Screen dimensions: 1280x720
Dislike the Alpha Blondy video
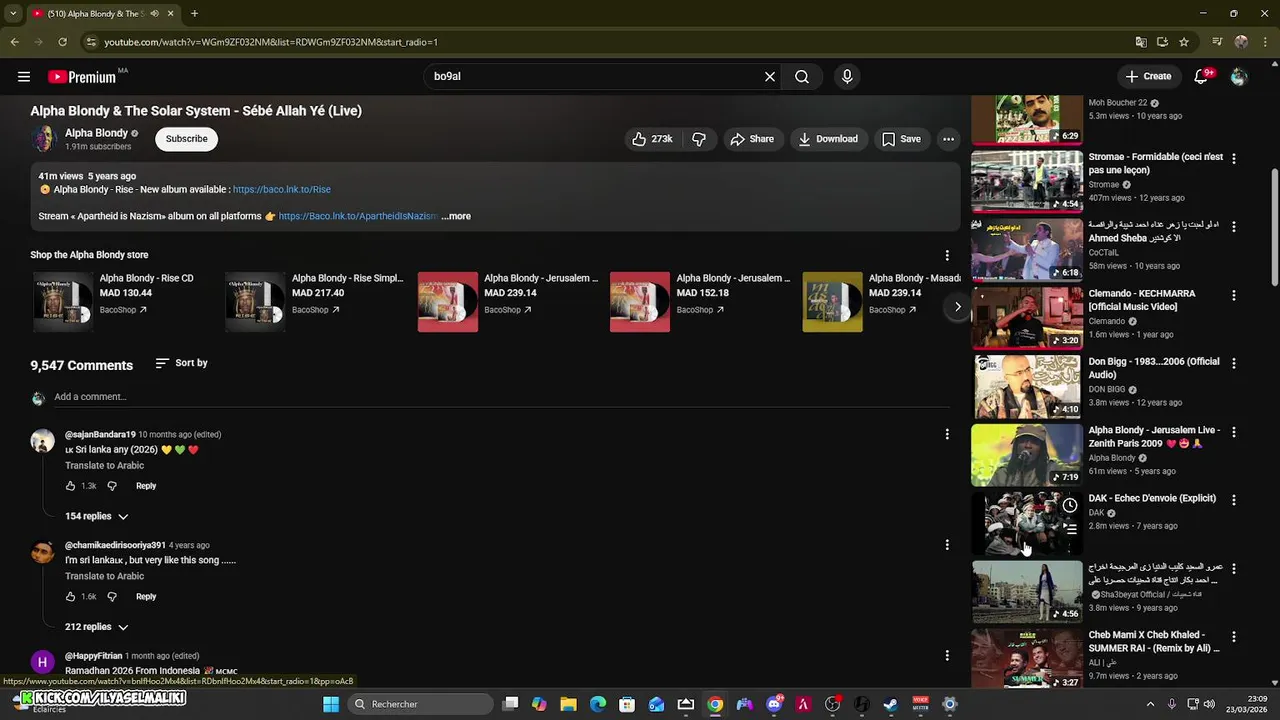point(699,139)
